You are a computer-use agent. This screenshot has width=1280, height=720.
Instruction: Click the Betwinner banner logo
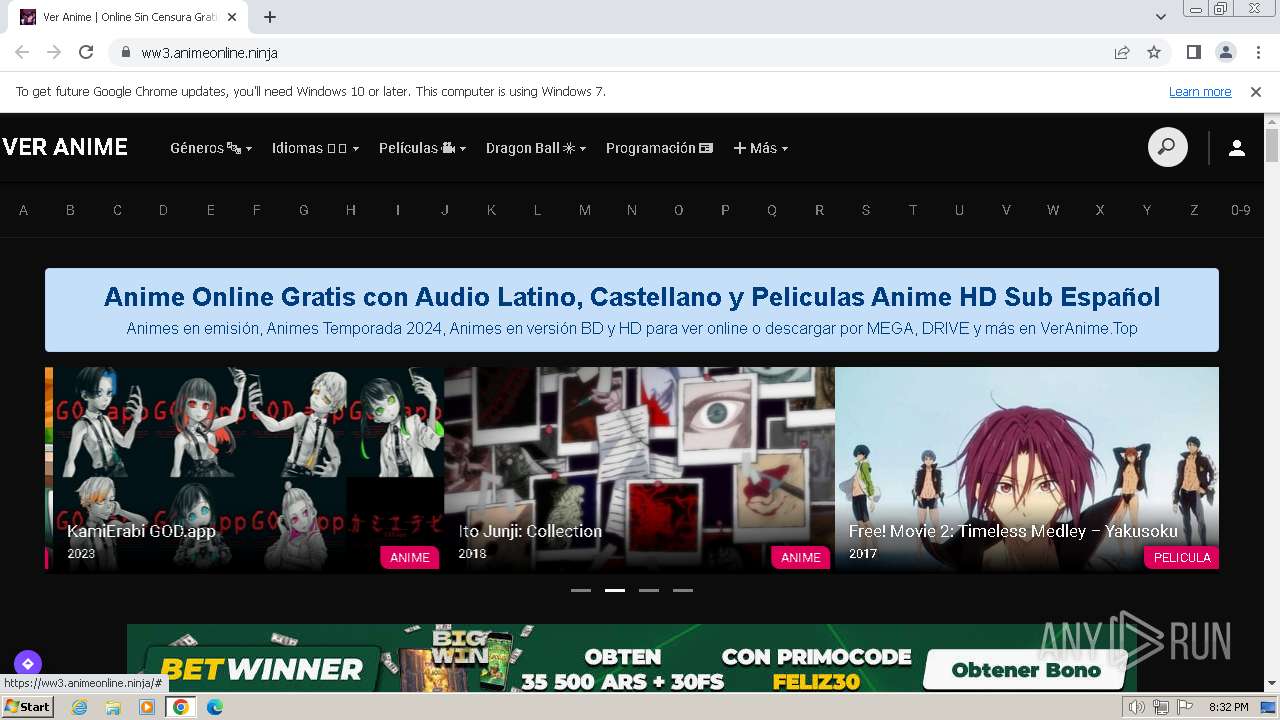click(x=261, y=669)
